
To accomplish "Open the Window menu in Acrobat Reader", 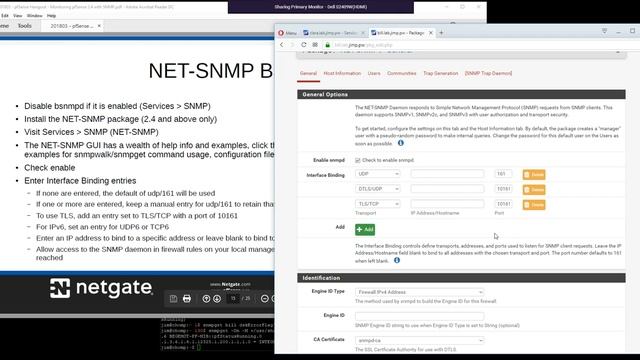I will (x=35, y=16).
